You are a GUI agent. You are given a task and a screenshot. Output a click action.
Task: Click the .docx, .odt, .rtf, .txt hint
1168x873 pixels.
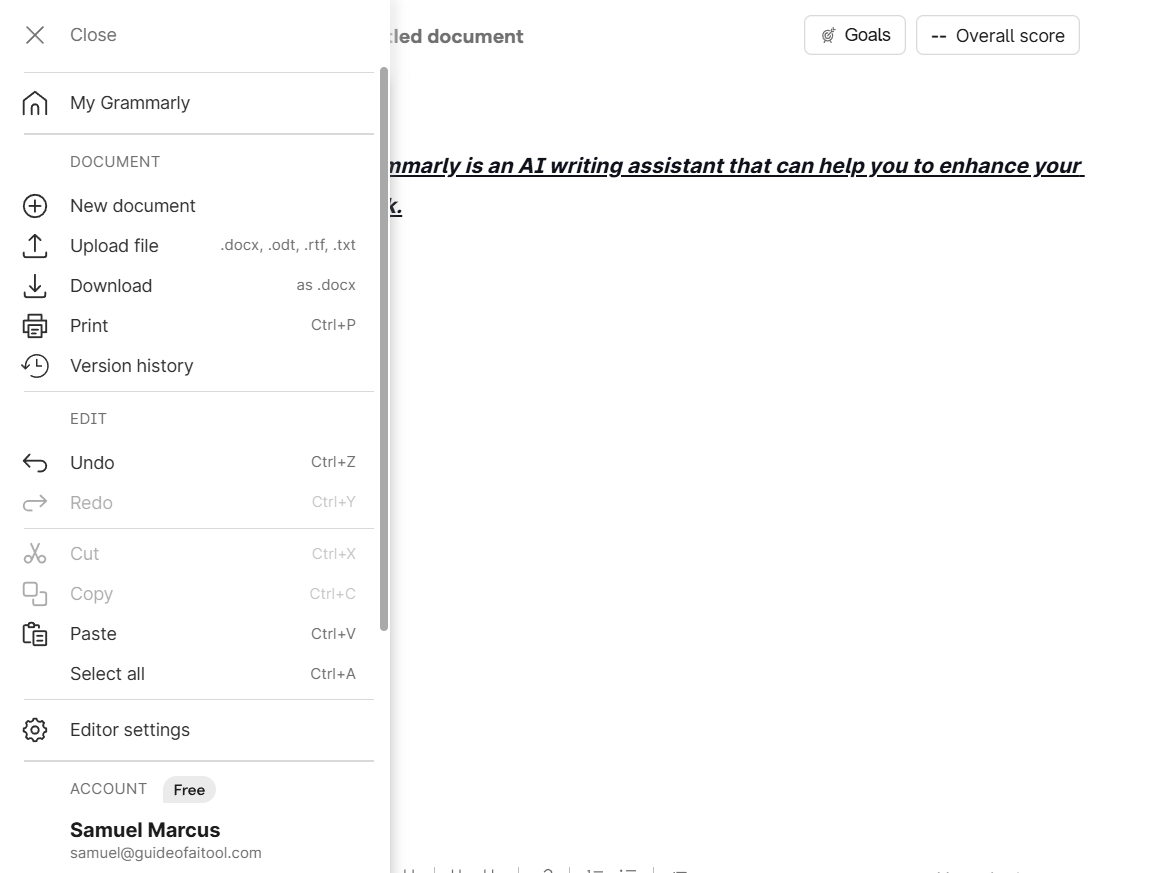(x=288, y=245)
